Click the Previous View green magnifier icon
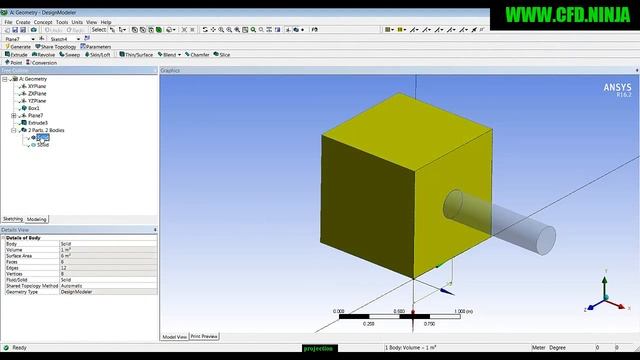The image size is (640, 360). (253, 30)
